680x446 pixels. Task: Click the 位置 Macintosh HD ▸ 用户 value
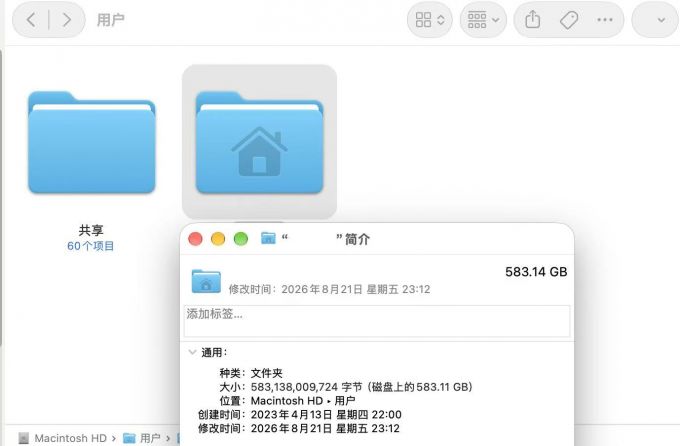click(x=303, y=401)
